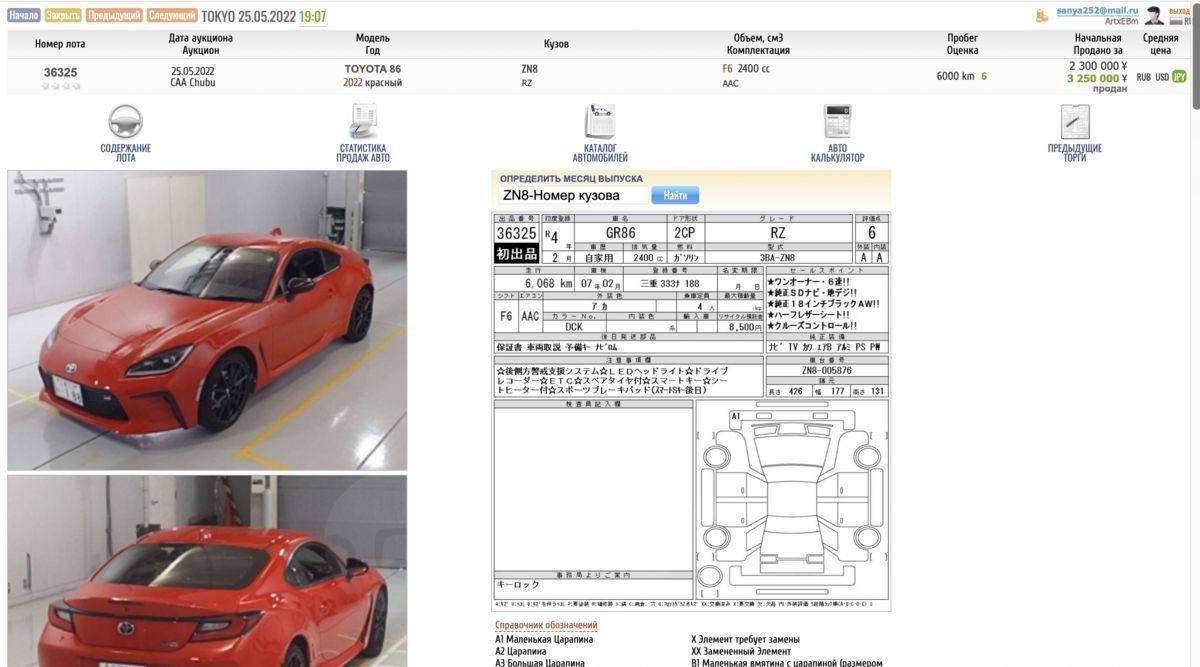Click the starting price 2 300 000 ¥
The height and width of the screenshot is (667, 1200).
[1098, 66]
